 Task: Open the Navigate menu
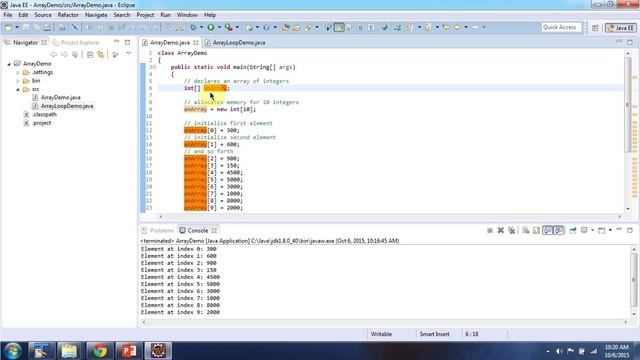pos(96,15)
